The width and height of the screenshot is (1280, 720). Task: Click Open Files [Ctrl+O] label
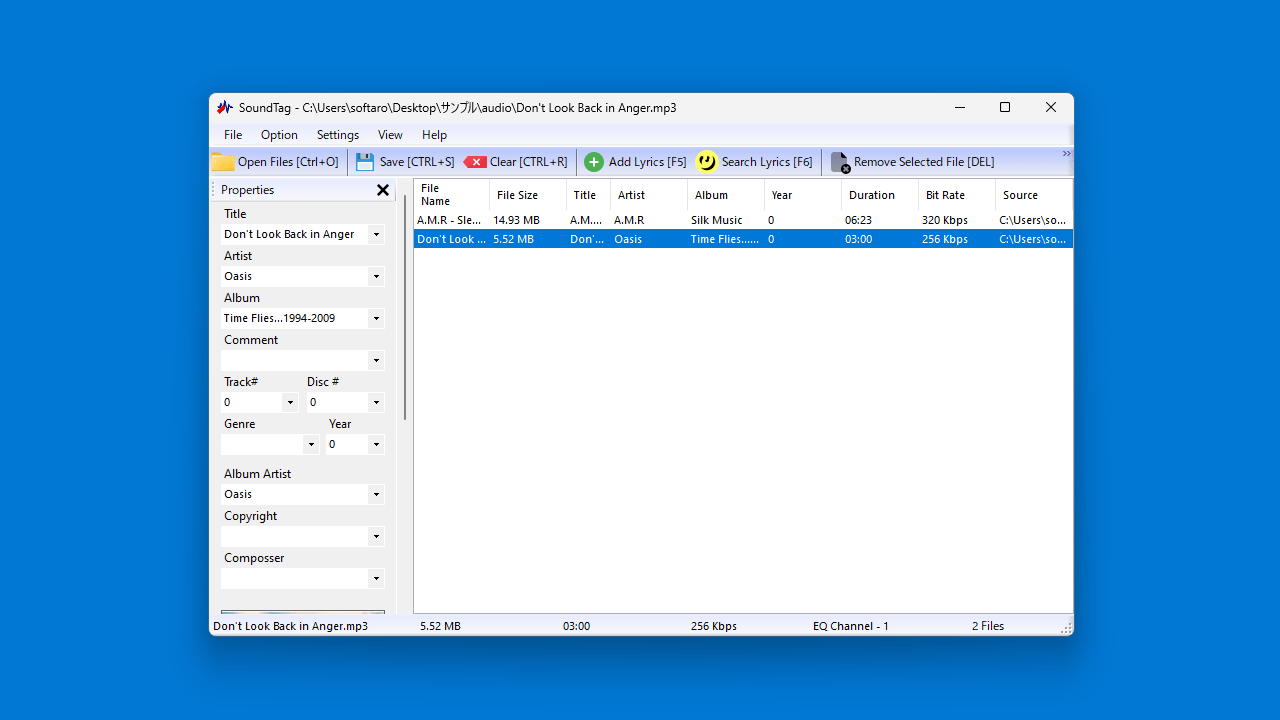(x=288, y=162)
